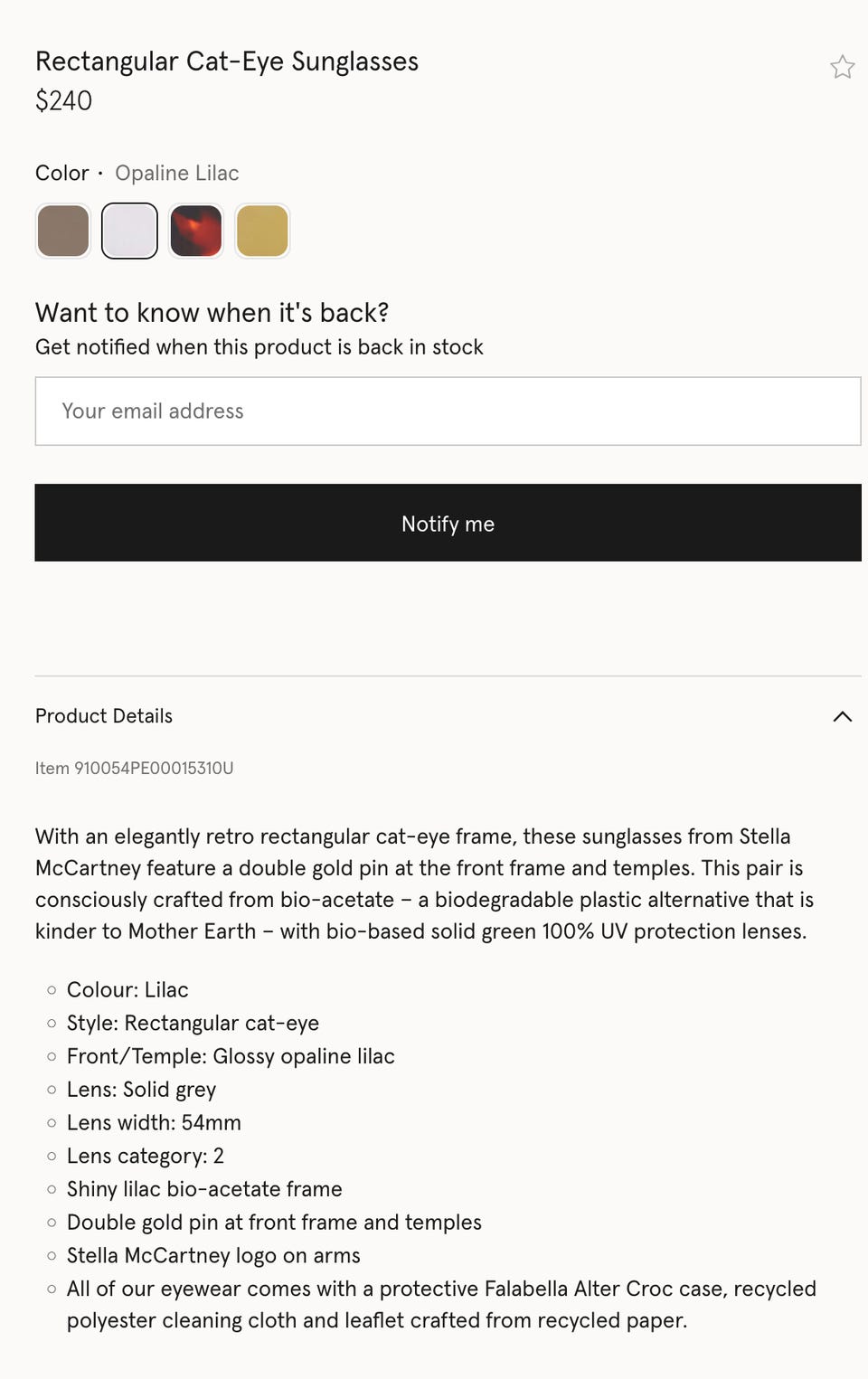The width and height of the screenshot is (868, 1379).
Task: Add sunglasses to wishlist with star icon
Action: pos(842,67)
